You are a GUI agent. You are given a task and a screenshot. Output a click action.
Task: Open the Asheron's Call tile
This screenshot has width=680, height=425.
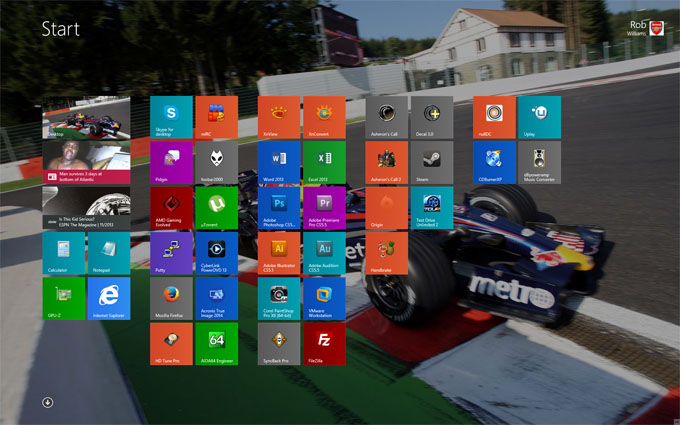(x=387, y=118)
